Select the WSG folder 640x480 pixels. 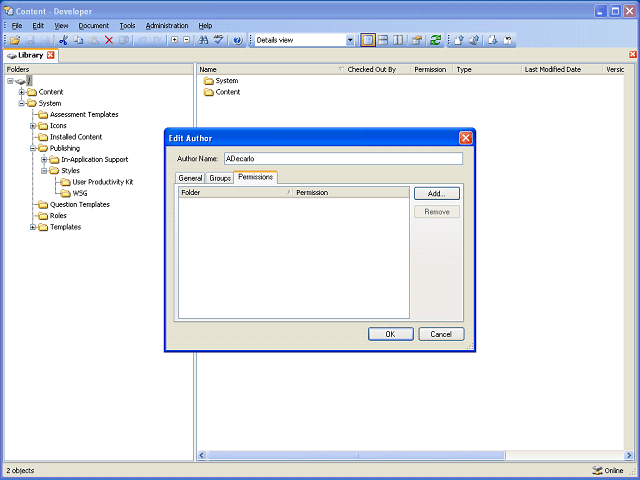tap(80, 193)
